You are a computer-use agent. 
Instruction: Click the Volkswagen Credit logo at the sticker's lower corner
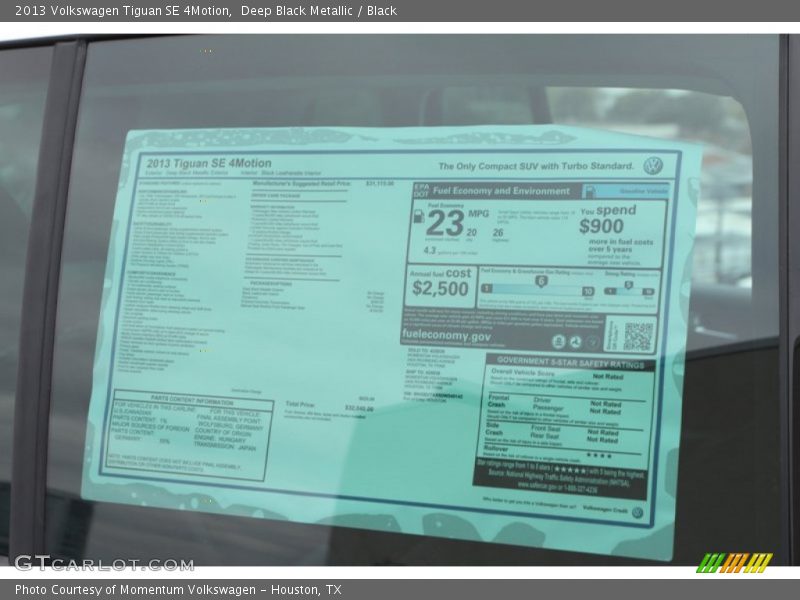(x=637, y=513)
